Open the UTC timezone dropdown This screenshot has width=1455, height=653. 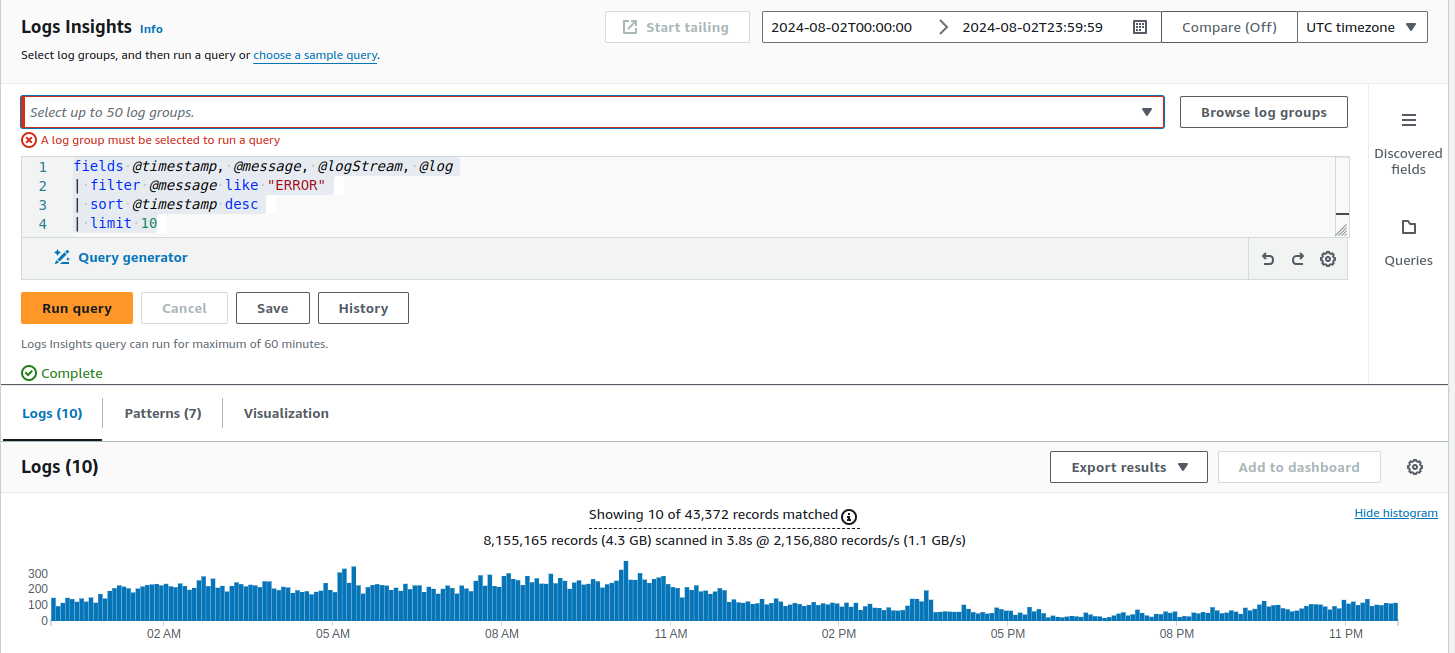(1362, 26)
